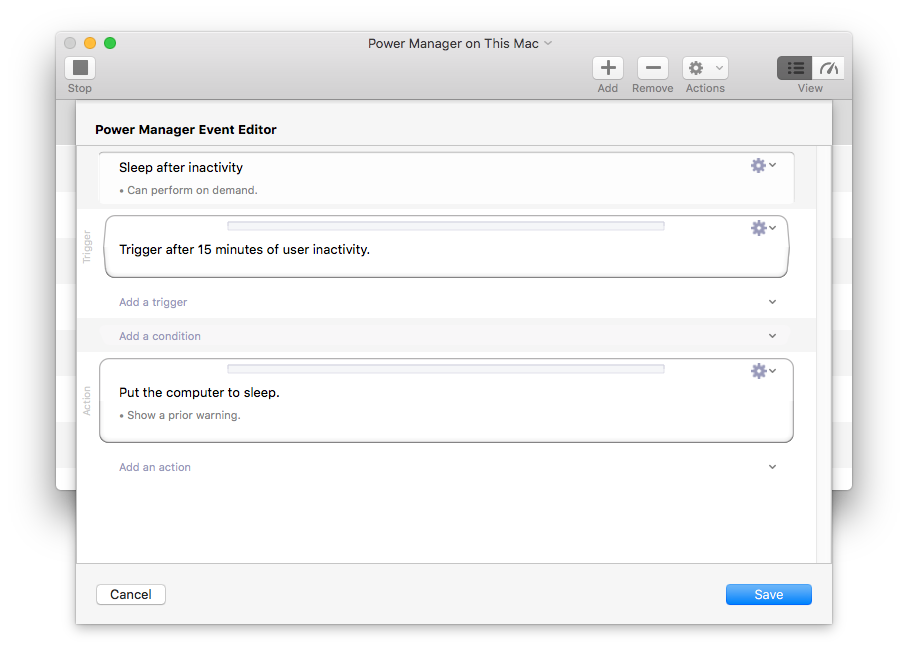Save the event with the Save button
Screen dimensions: 908x645
(x=768, y=595)
